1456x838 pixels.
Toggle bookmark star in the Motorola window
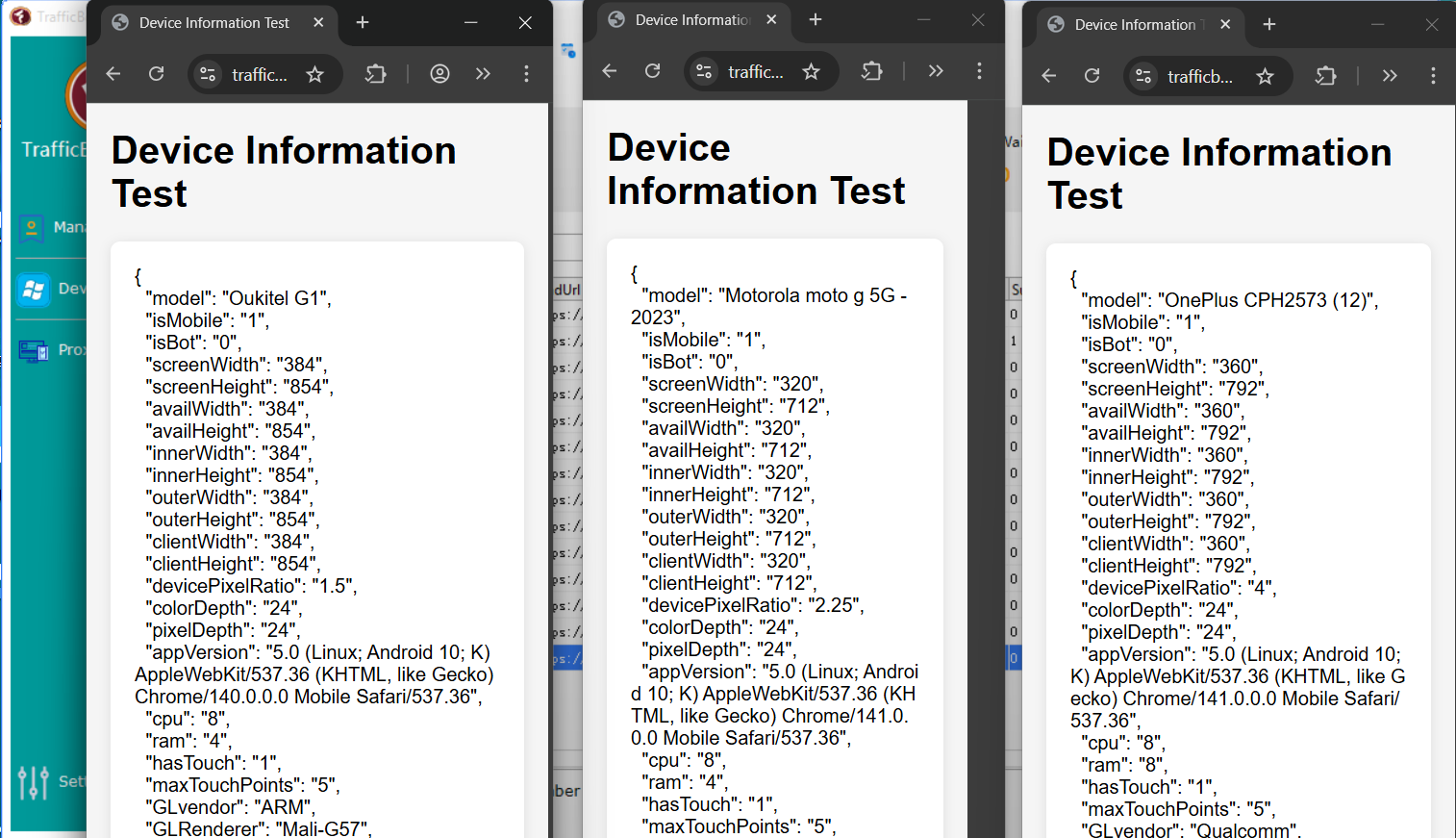pyautogui.click(x=811, y=71)
